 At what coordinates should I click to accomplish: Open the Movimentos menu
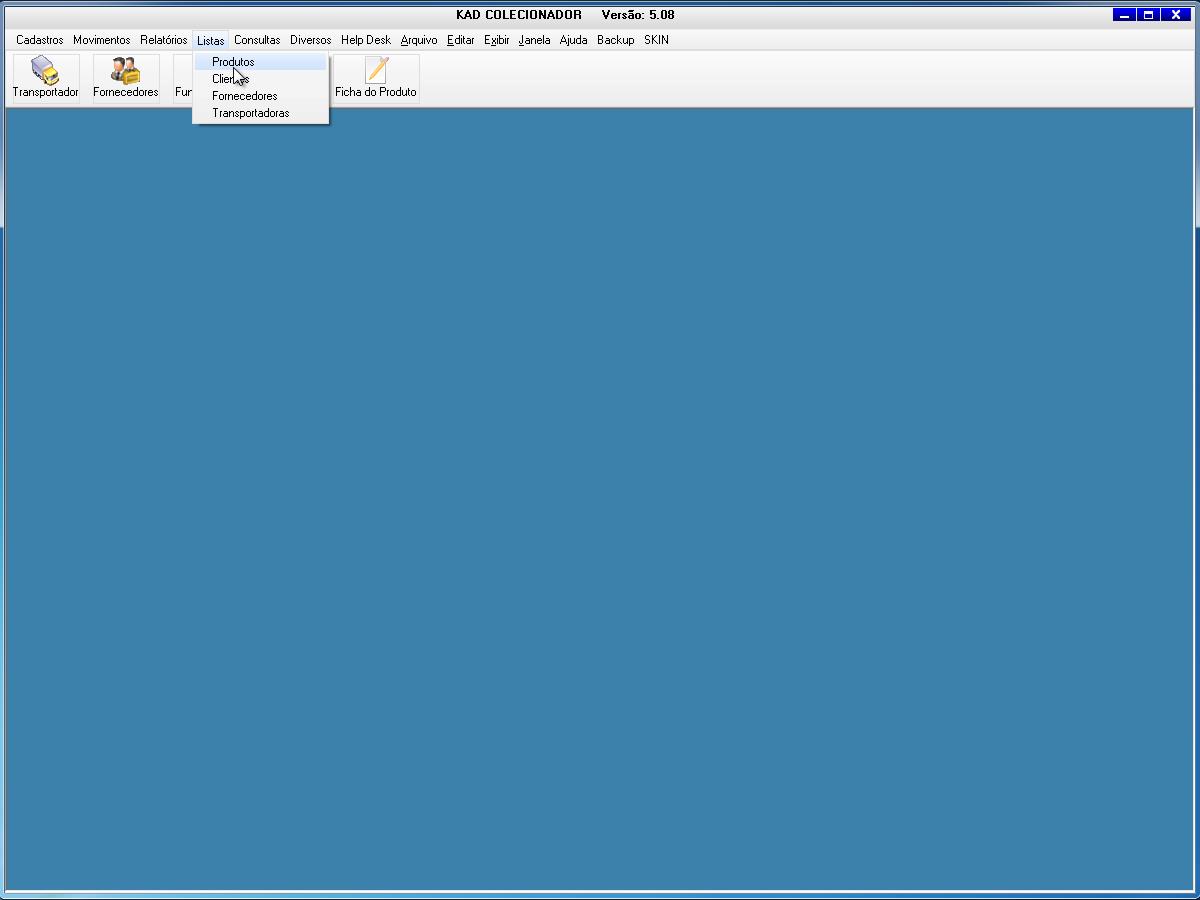click(102, 40)
